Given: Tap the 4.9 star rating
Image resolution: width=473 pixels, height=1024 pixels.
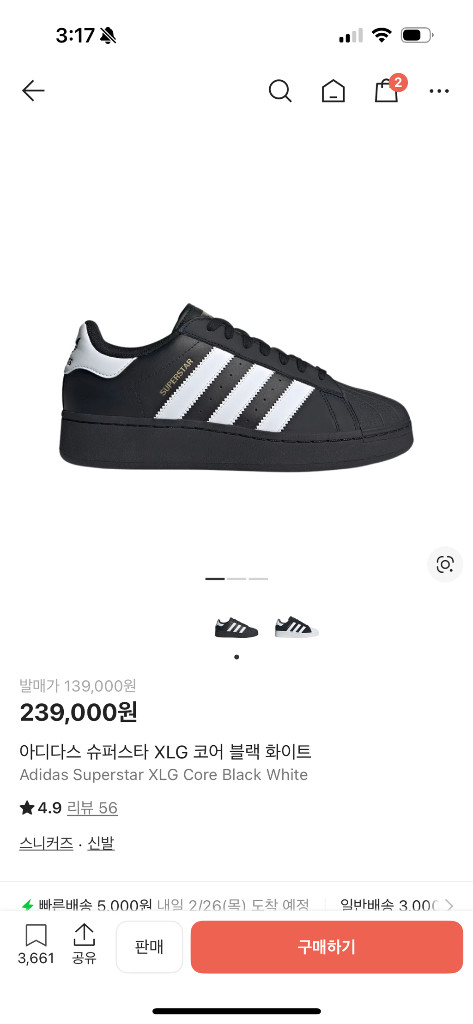Looking at the screenshot, I should 41,808.
